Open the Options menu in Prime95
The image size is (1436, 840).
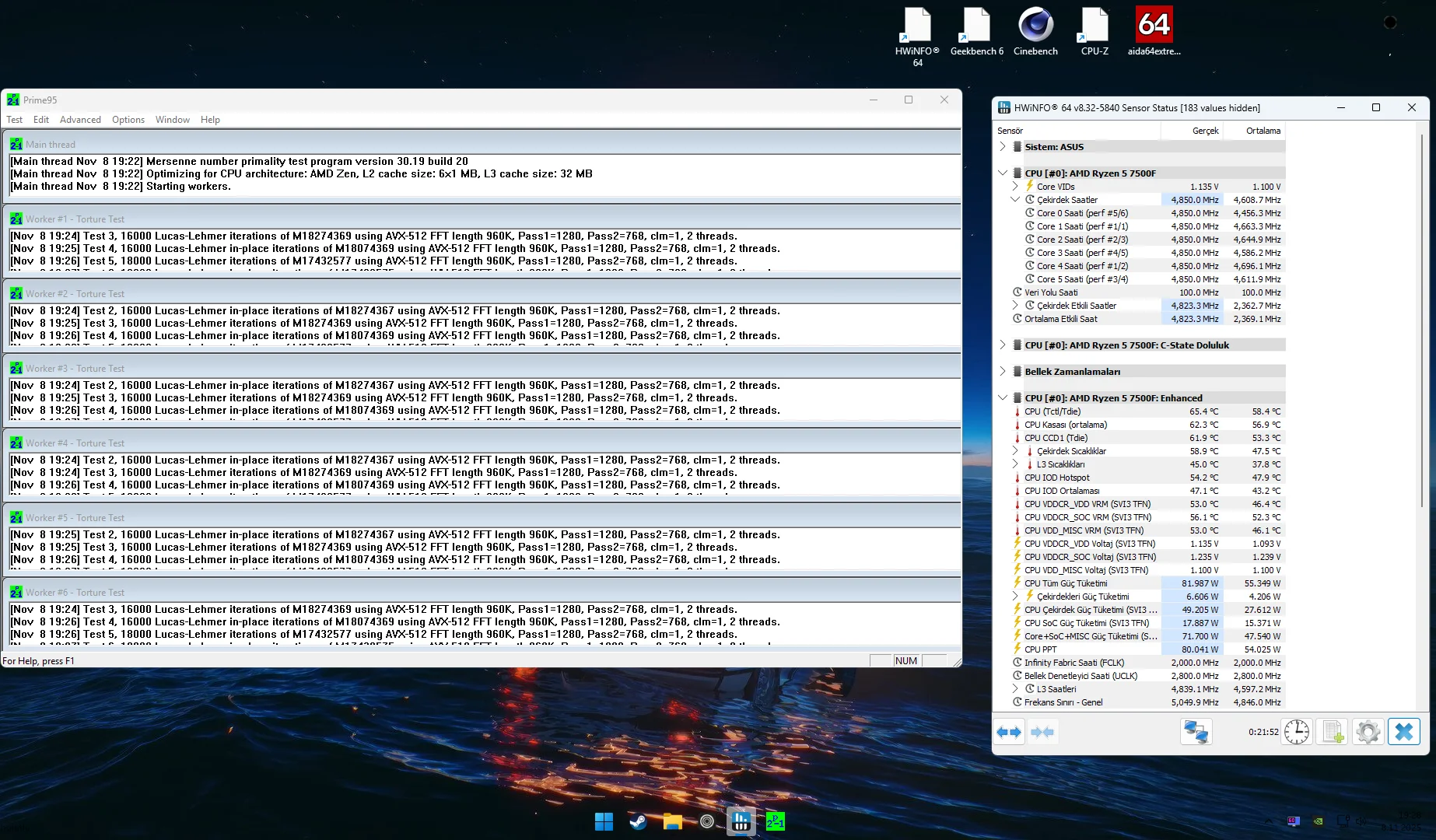coord(128,120)
